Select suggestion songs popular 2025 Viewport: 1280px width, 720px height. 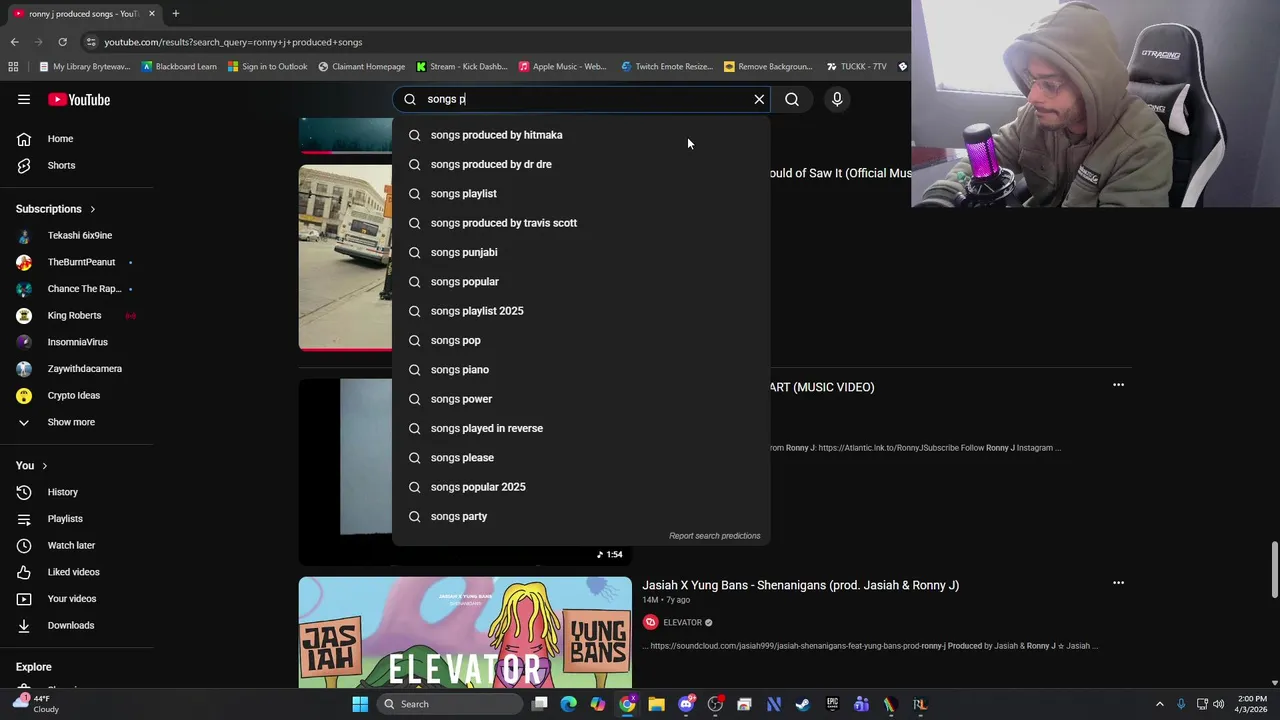581,487
